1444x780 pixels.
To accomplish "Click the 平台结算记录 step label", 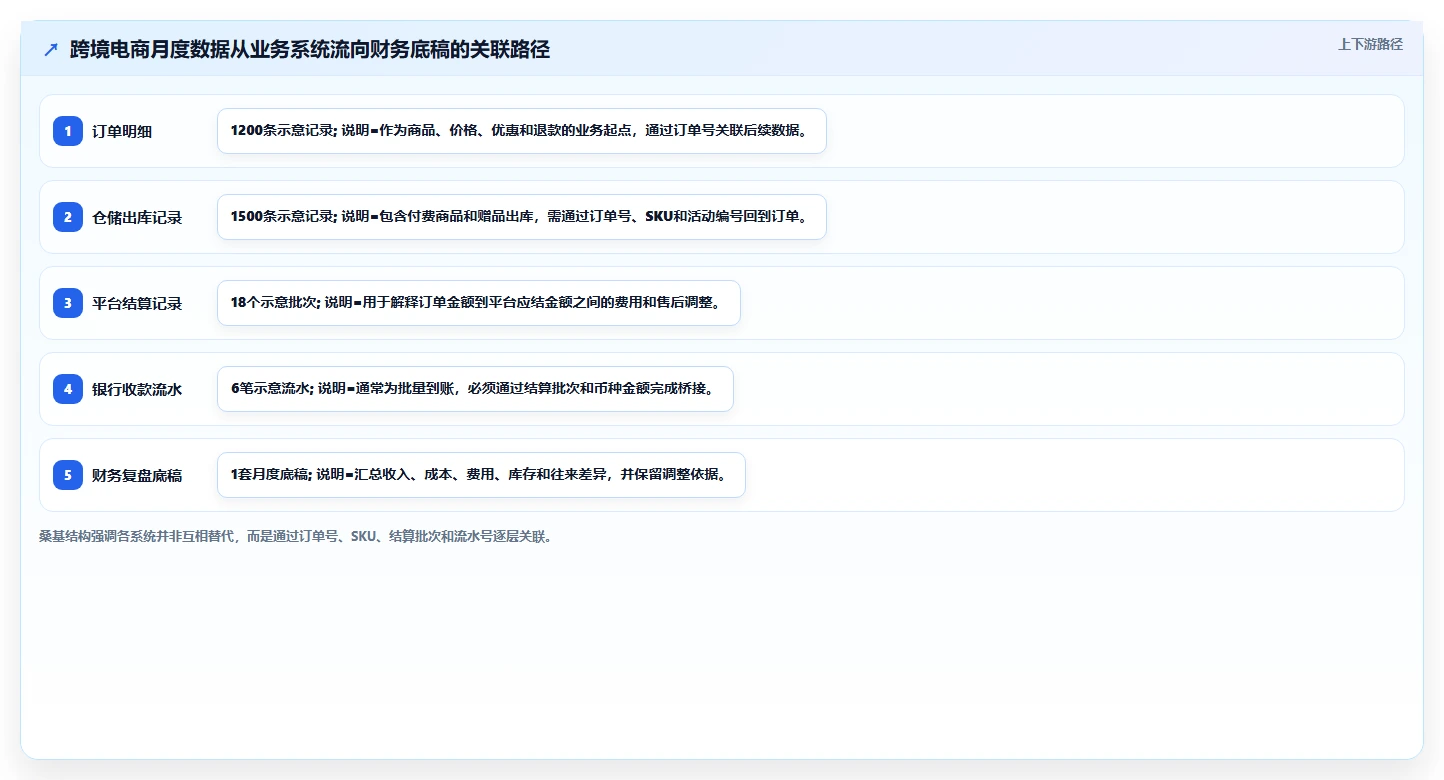I will 137,303.
